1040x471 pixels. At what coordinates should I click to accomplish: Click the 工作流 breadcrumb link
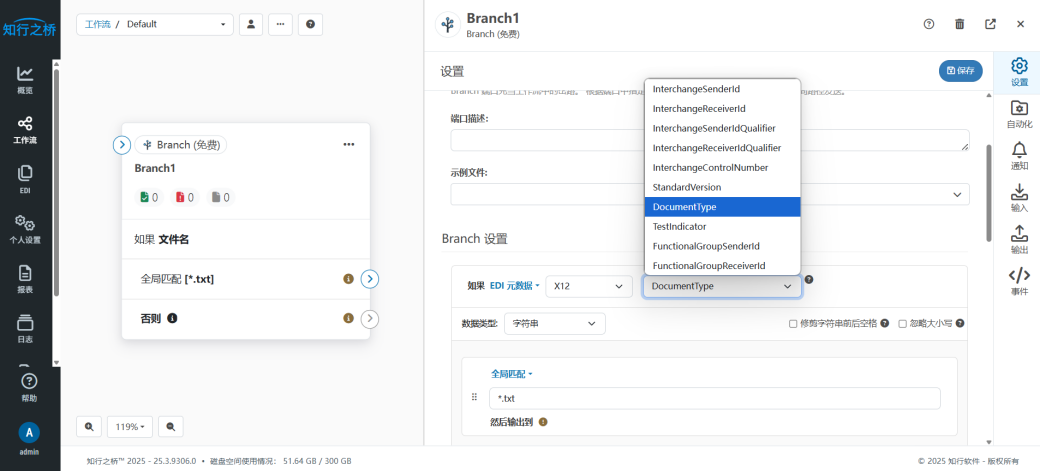[97, 24]
